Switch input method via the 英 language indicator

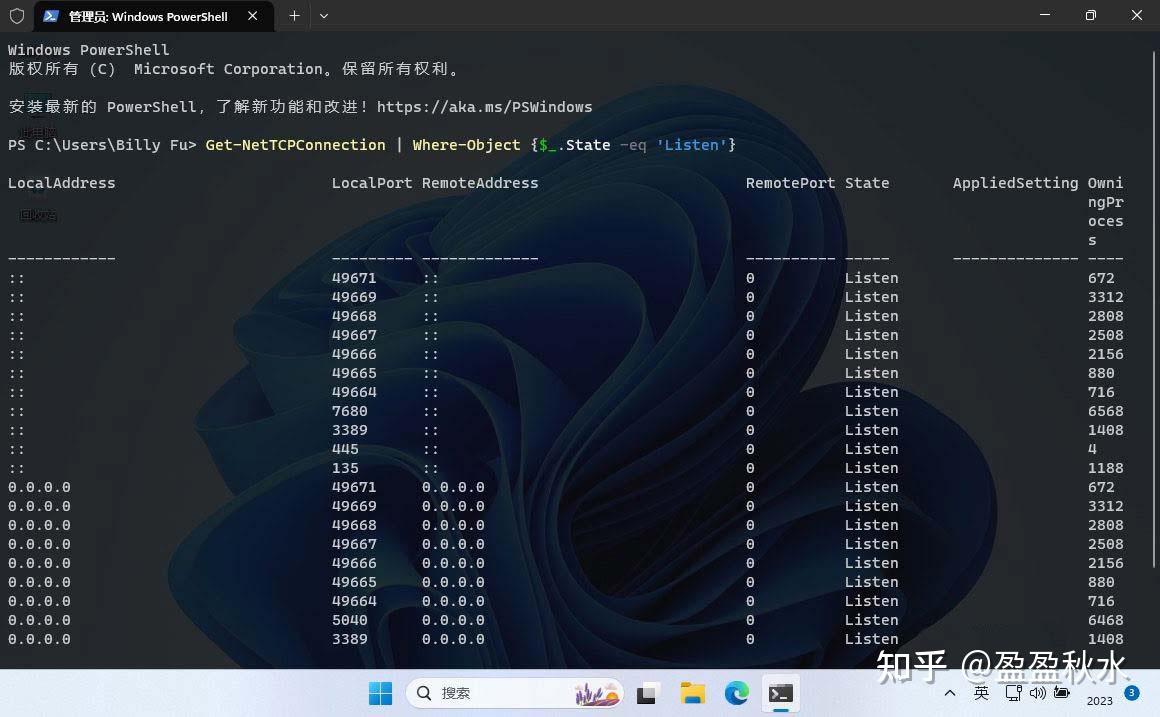tap(982, 693)
